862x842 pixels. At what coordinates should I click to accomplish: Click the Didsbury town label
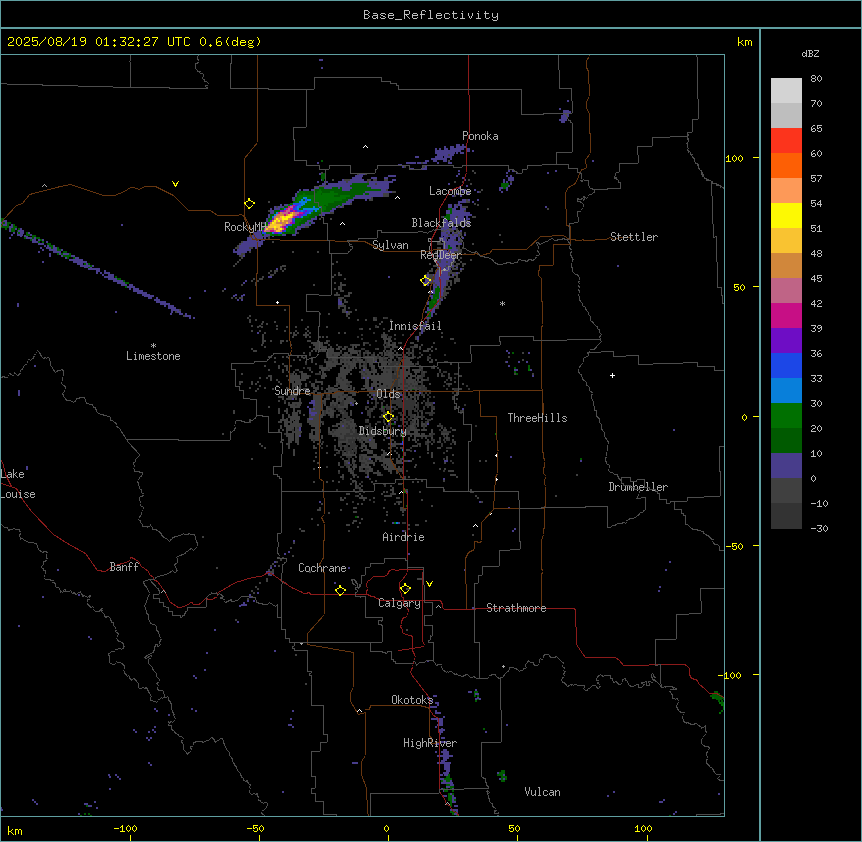(383, 431)
